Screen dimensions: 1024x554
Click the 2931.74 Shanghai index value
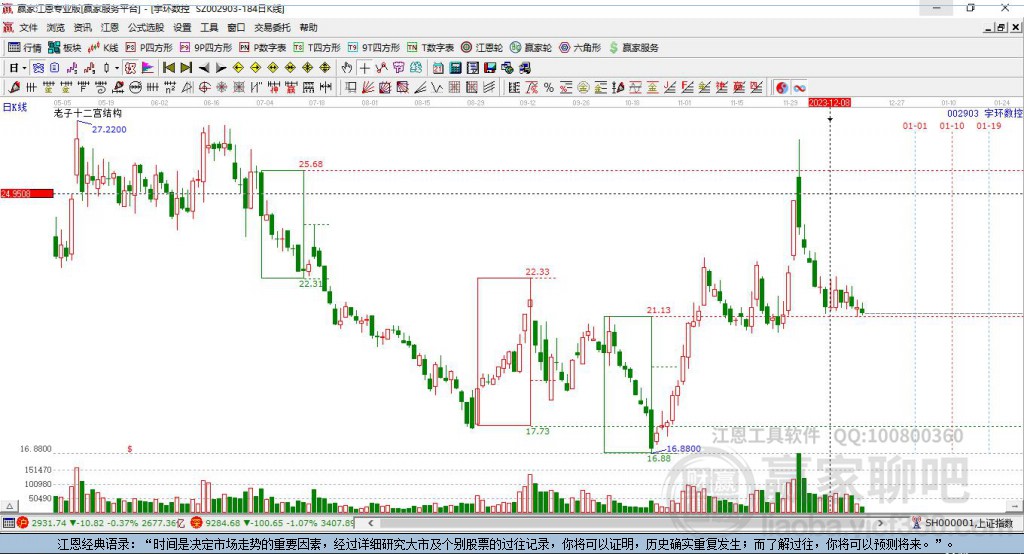[48, 523]
